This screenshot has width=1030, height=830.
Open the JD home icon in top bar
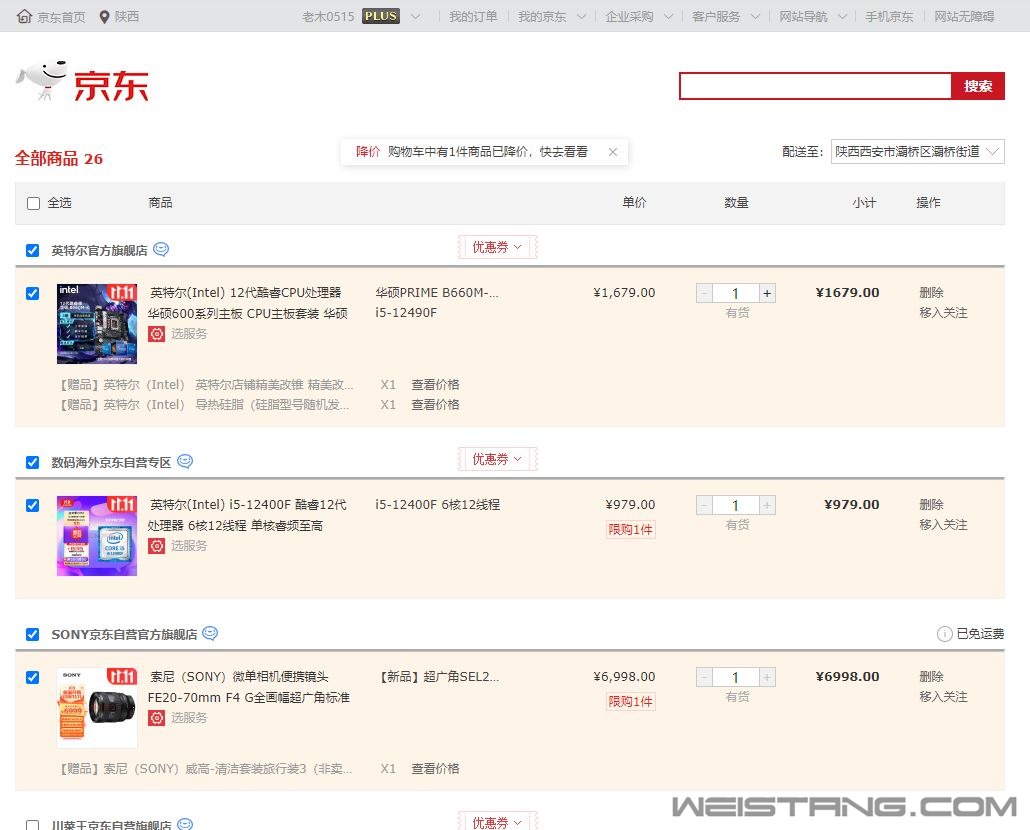(24, 16)
